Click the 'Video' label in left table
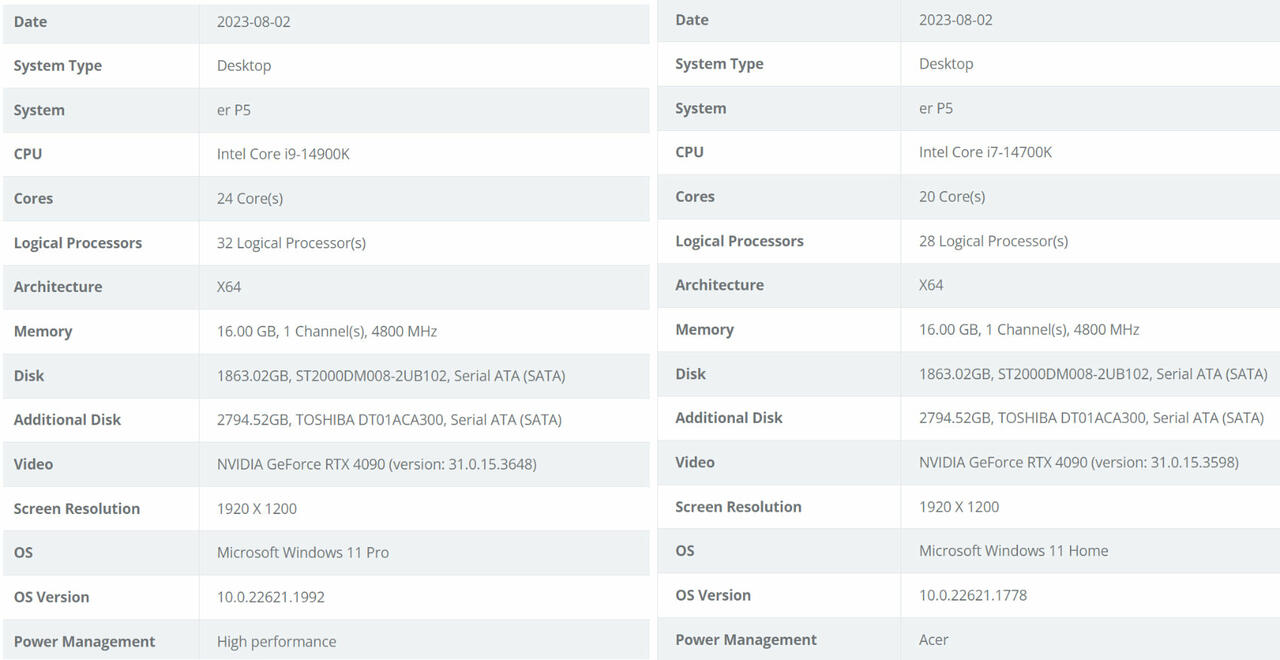 pyautogui.click(x=33, y=464)
